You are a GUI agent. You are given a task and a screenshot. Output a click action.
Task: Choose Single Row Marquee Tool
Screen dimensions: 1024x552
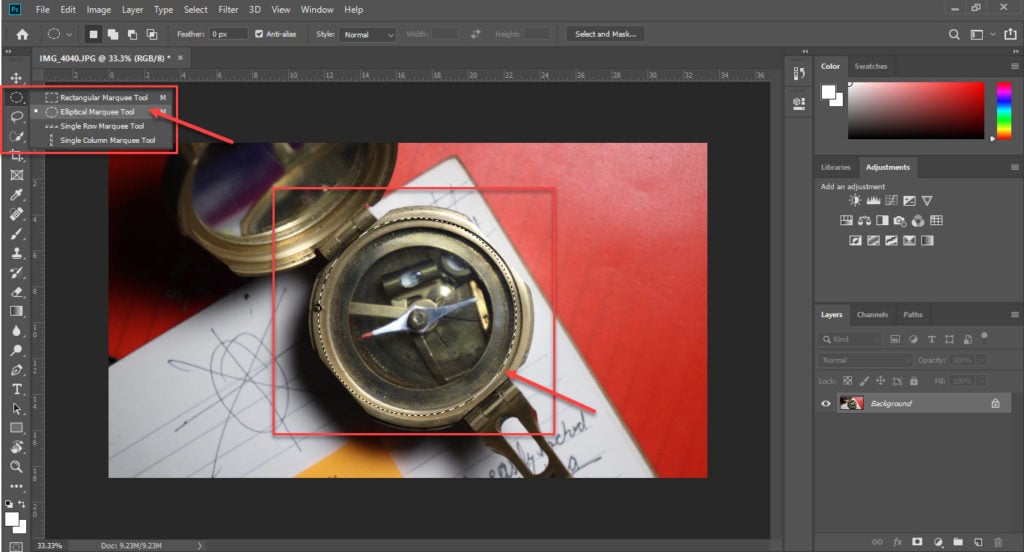coord(102,126)
